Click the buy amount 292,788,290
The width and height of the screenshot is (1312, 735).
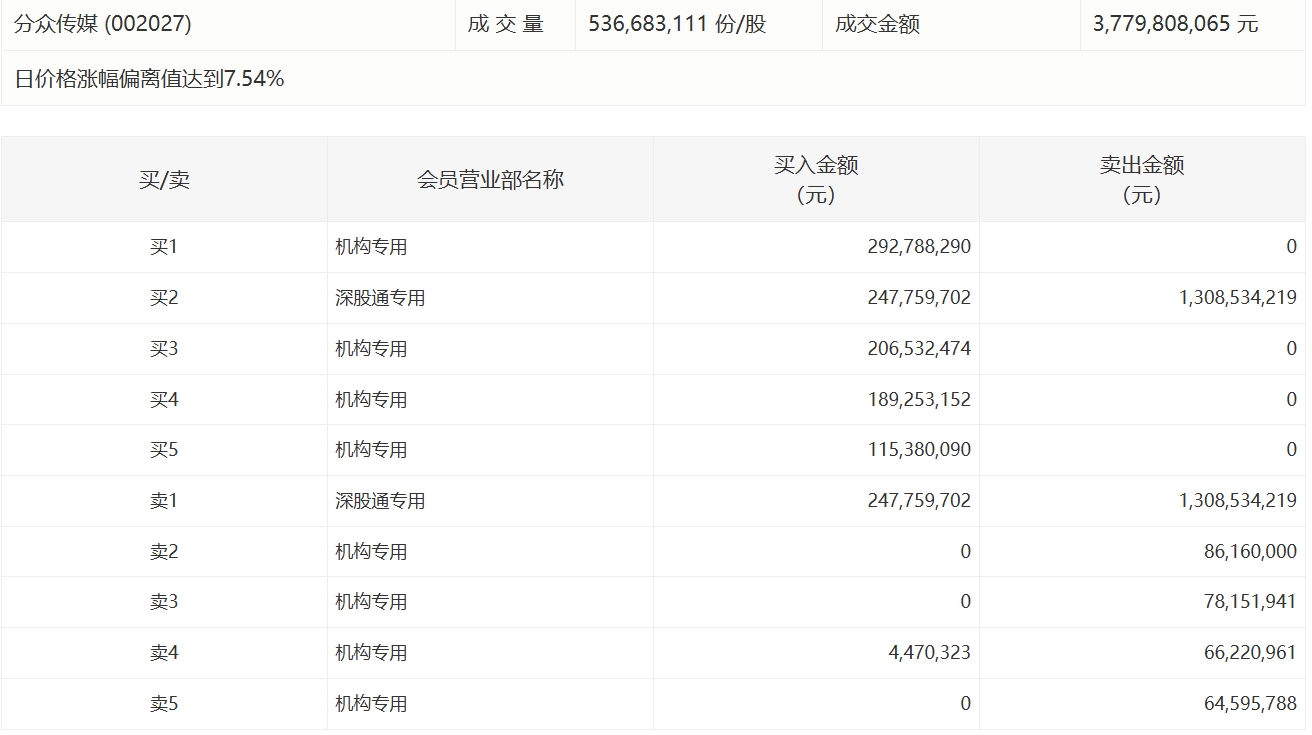[918, 247]
